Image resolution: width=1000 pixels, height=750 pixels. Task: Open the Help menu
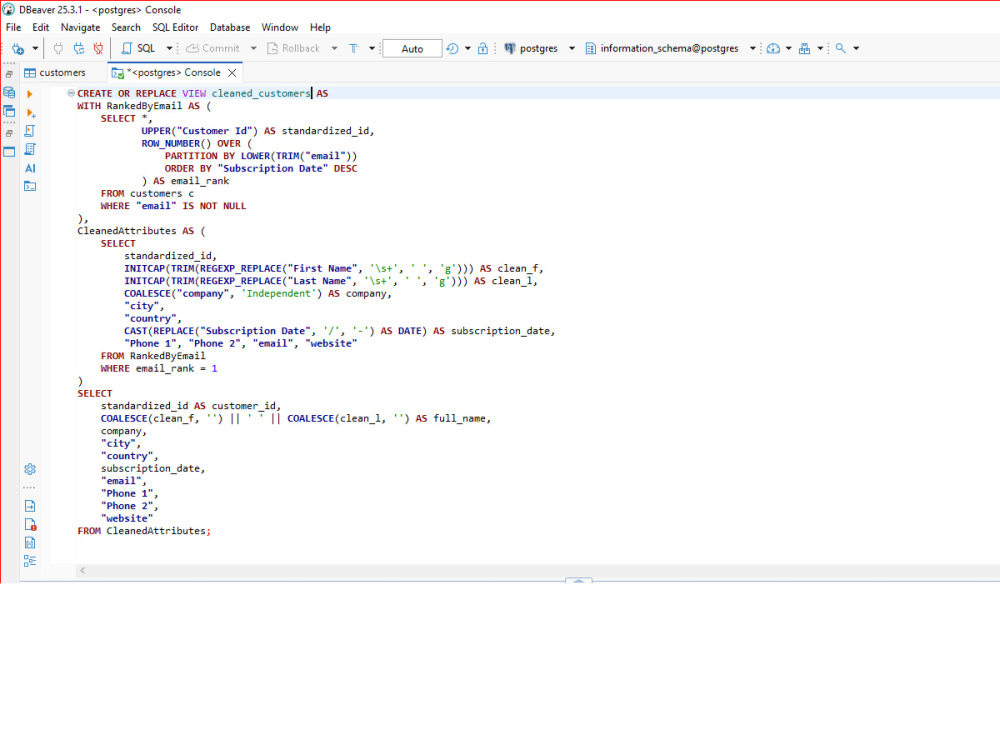(x=320, y=27)
